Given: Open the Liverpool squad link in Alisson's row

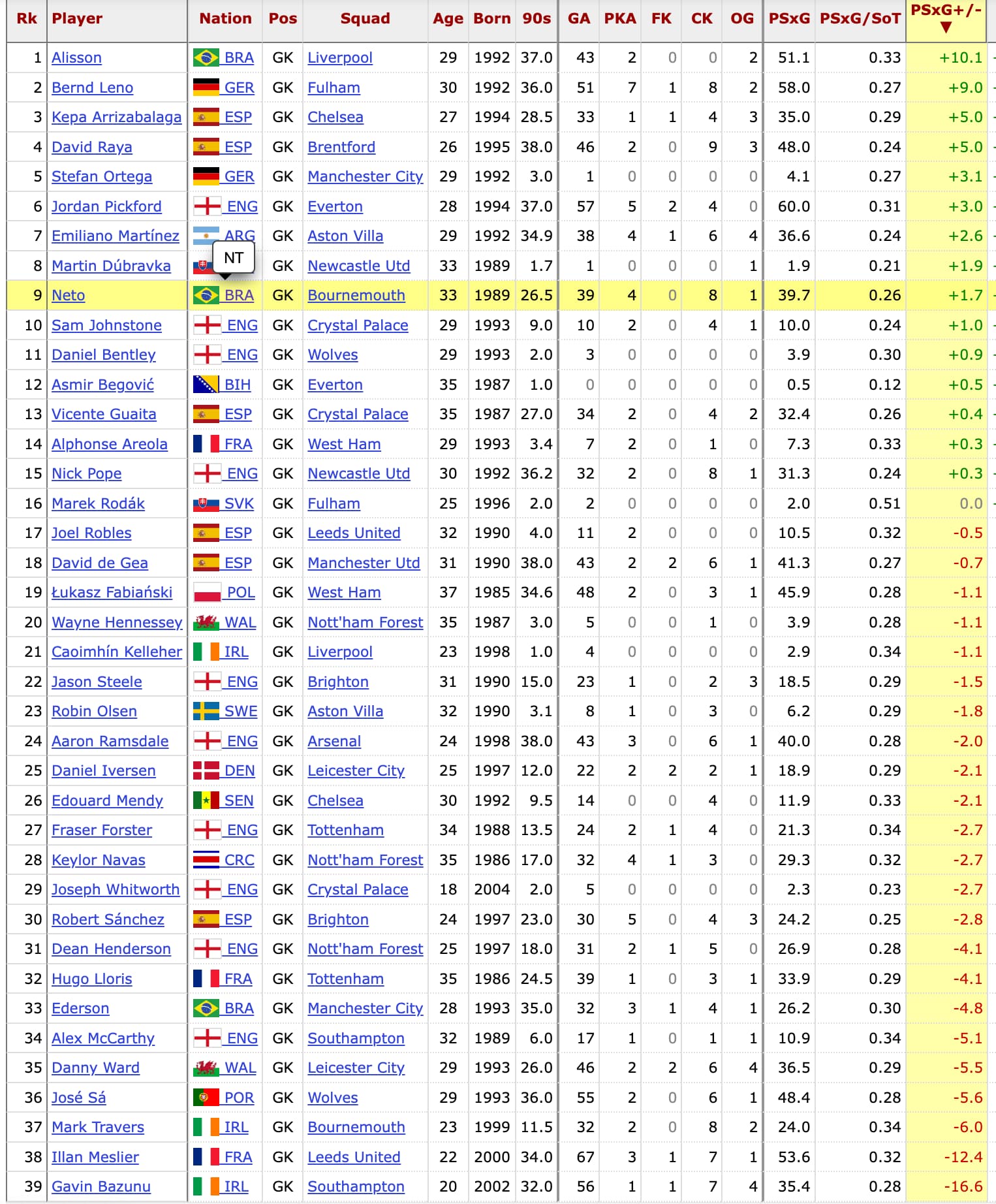Looking at the screenshot, I should coord(340,58).
